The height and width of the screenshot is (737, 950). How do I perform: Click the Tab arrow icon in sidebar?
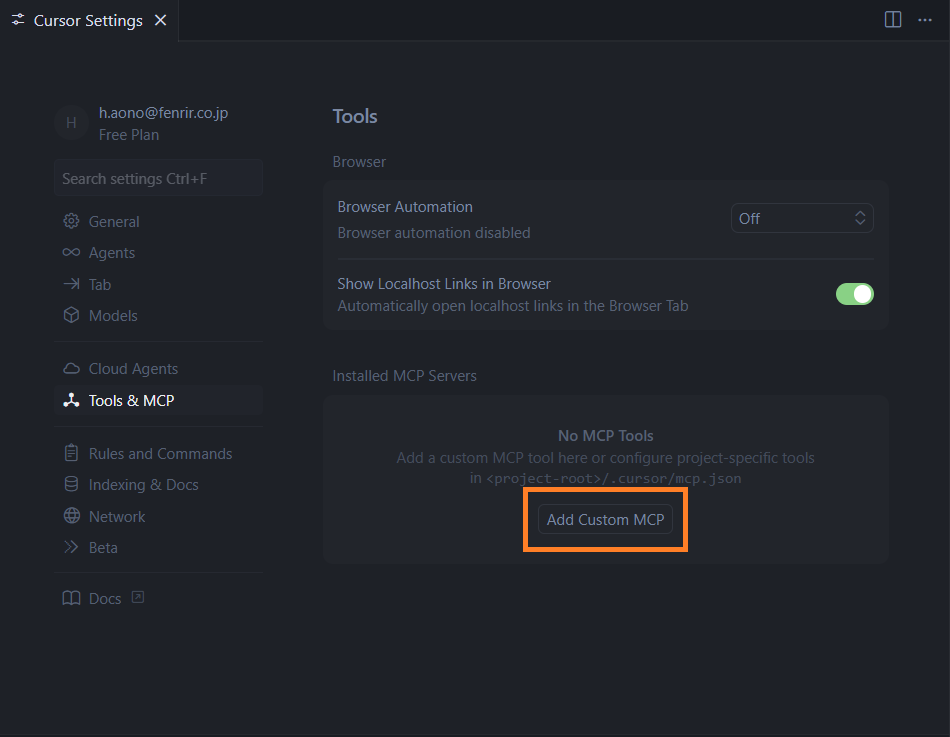(71, 284)
